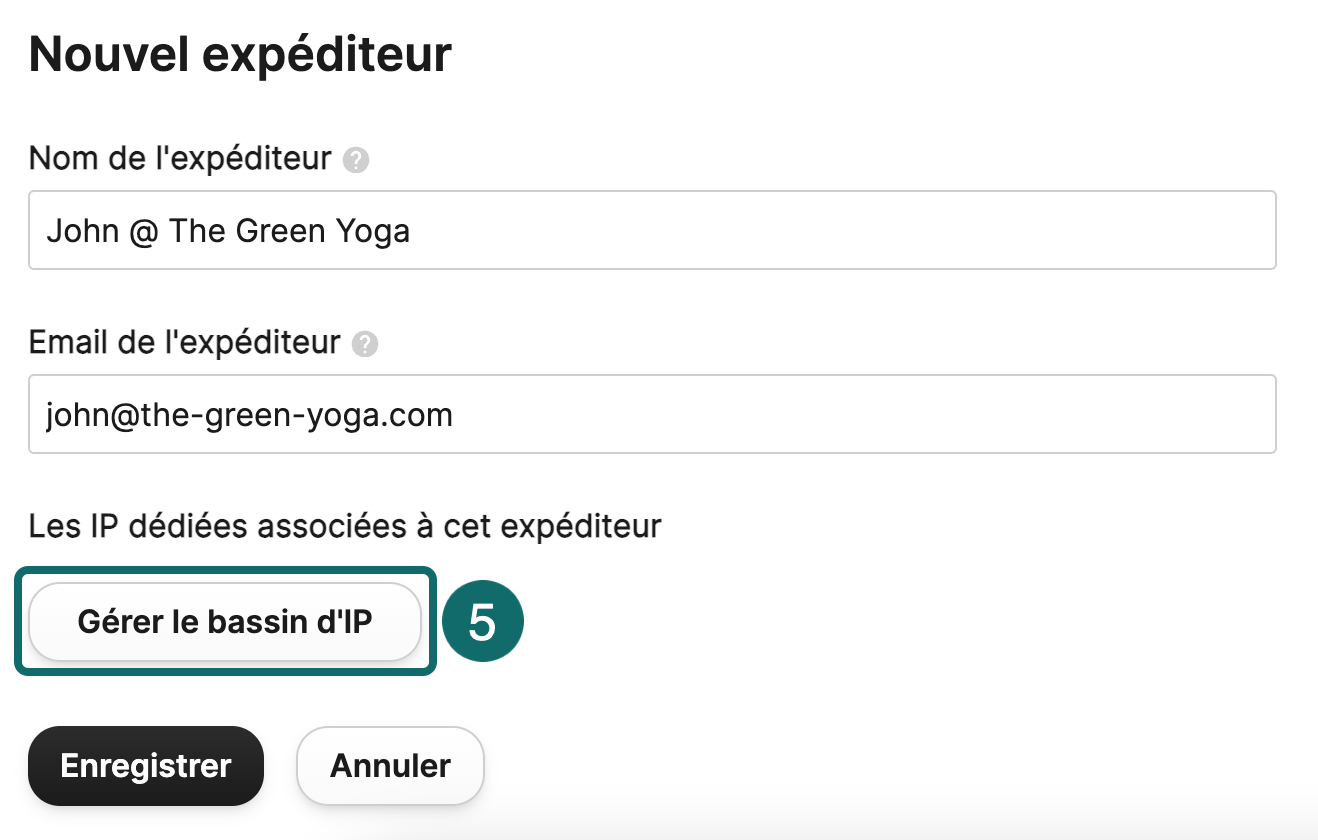Click help icon beside Nom de l'expéditeur
1318x840 pixels.
click(356, 160)
